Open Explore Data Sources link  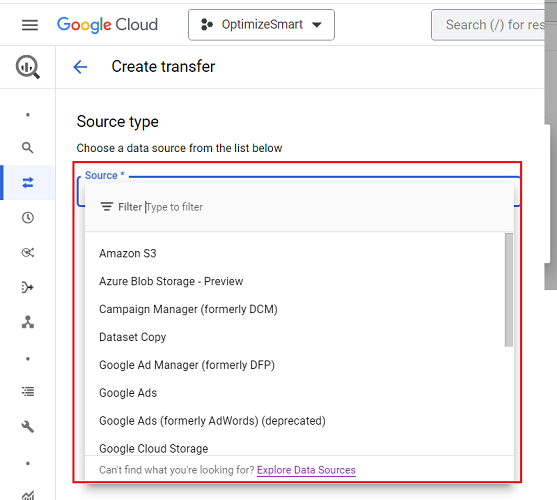pyautogui.click(x=306, y=470)
